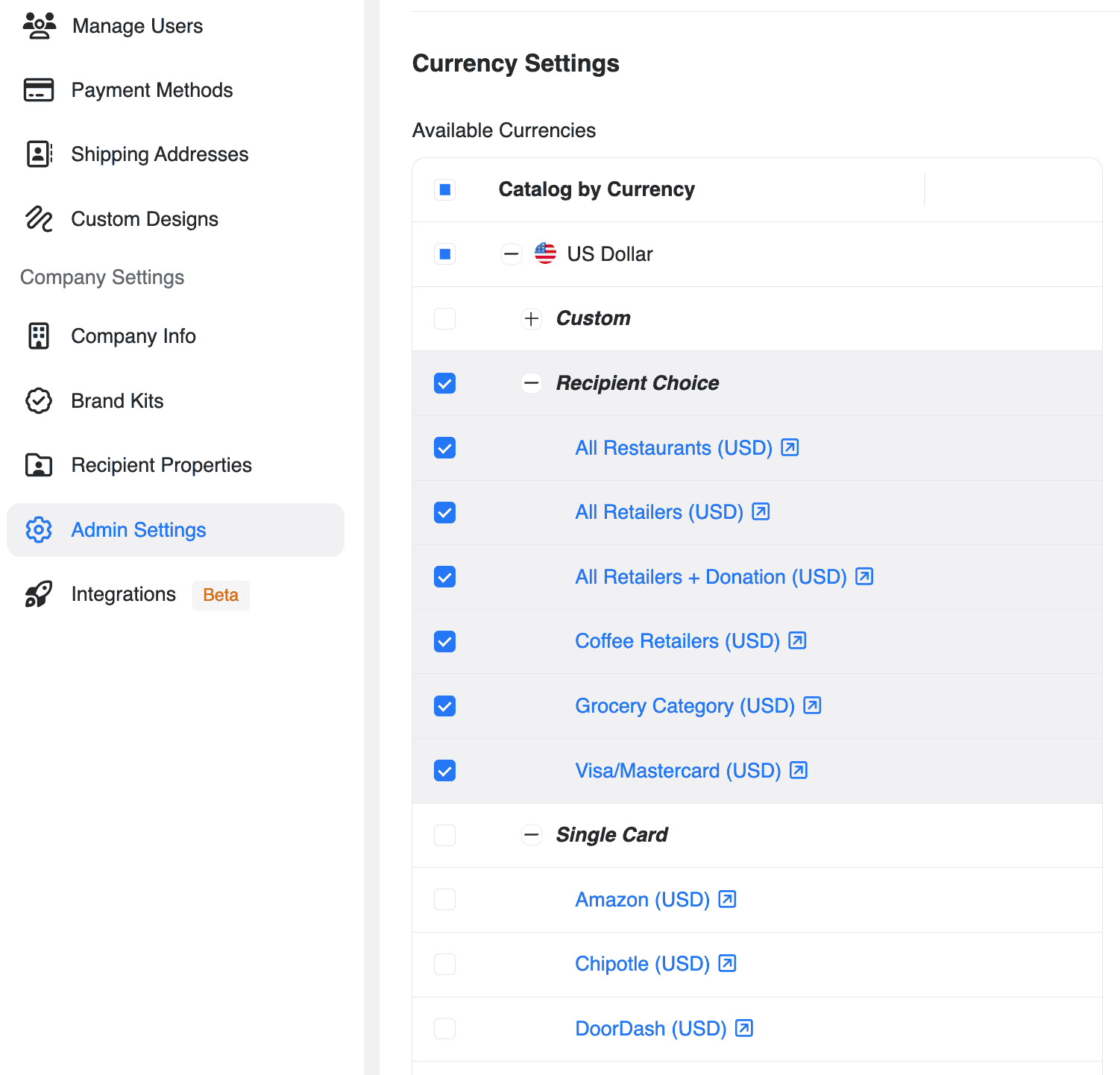This screenshot has height=1075, width=1120.
Task: Toggle the Catalog by Currency header checkbox
Action: point(445,190)
